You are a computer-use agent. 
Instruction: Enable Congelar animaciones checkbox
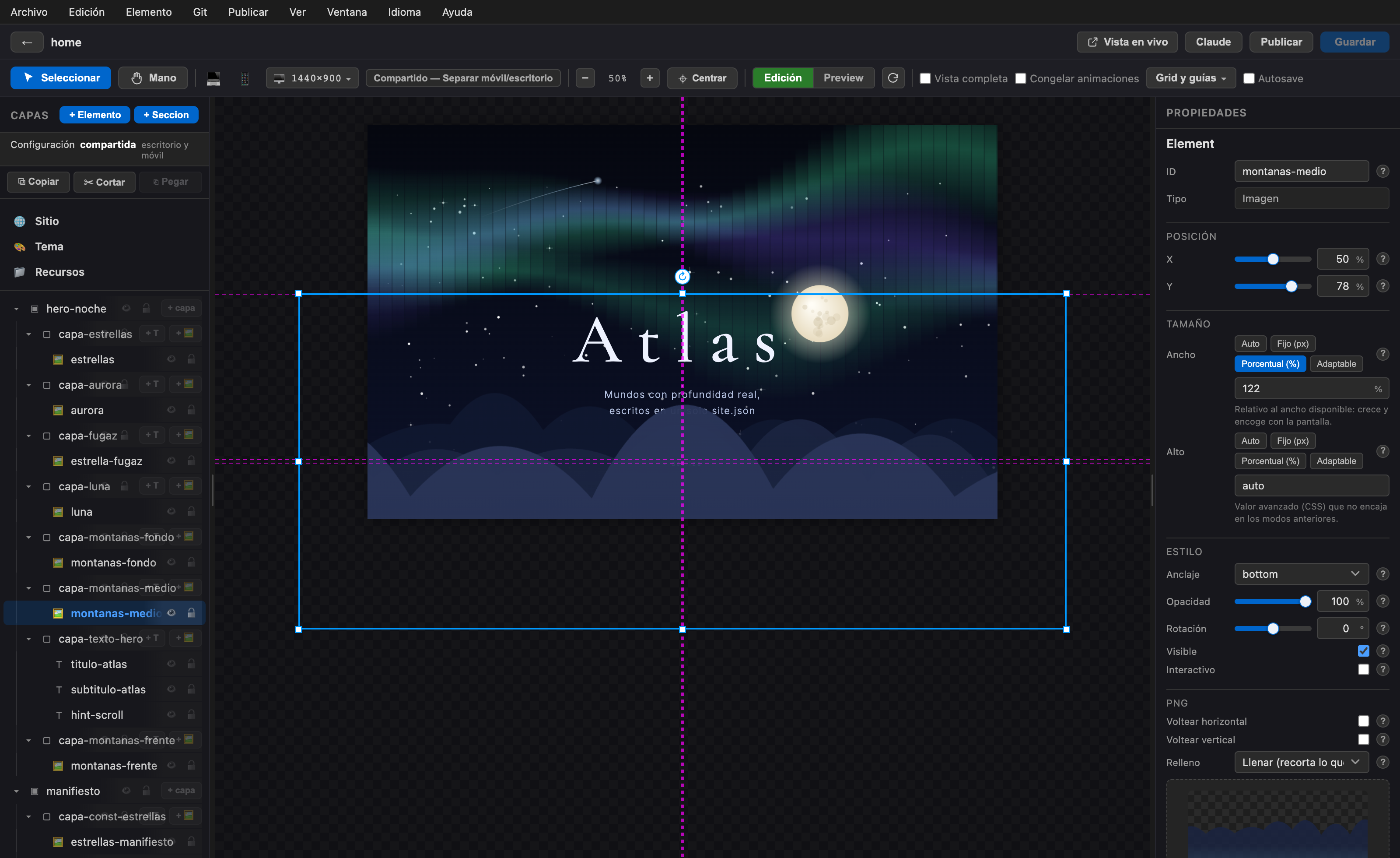point(1020,78)
